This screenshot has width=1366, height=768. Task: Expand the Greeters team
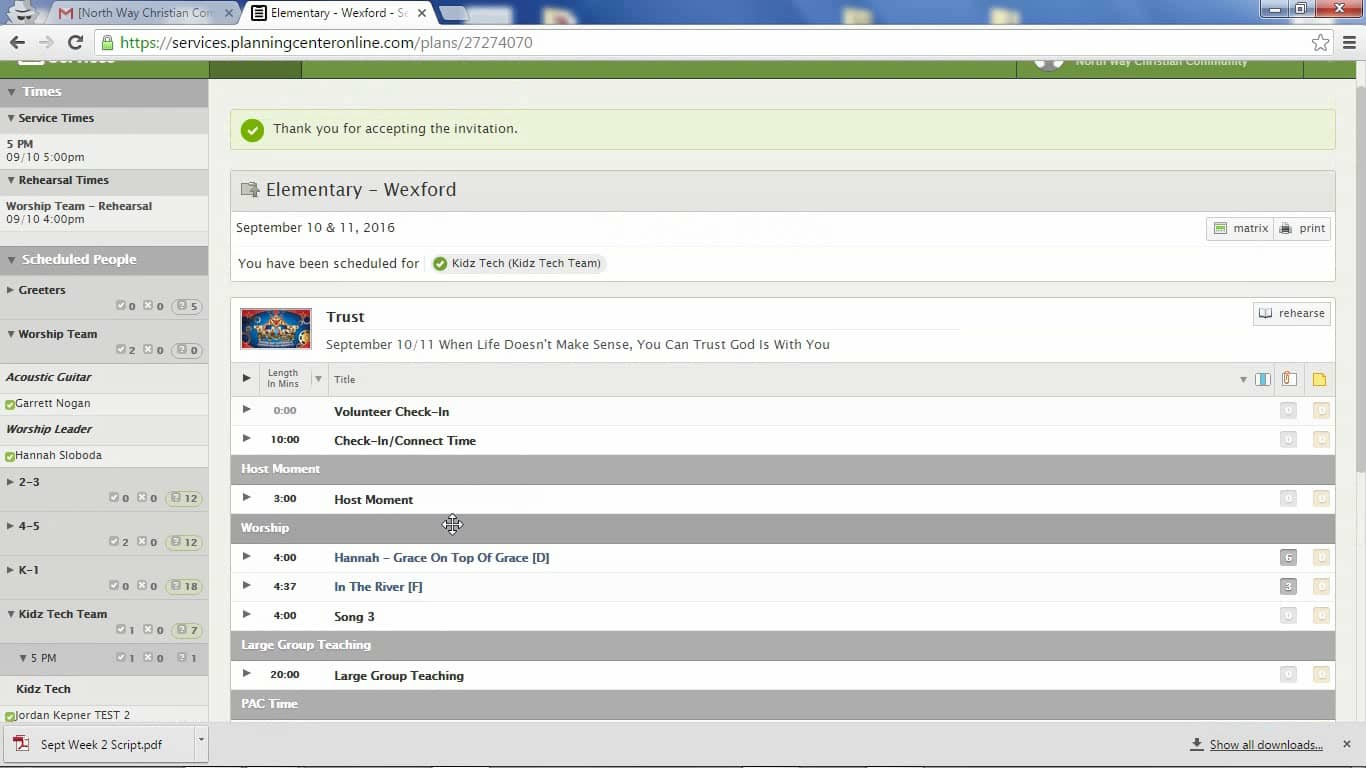point(11,290)
